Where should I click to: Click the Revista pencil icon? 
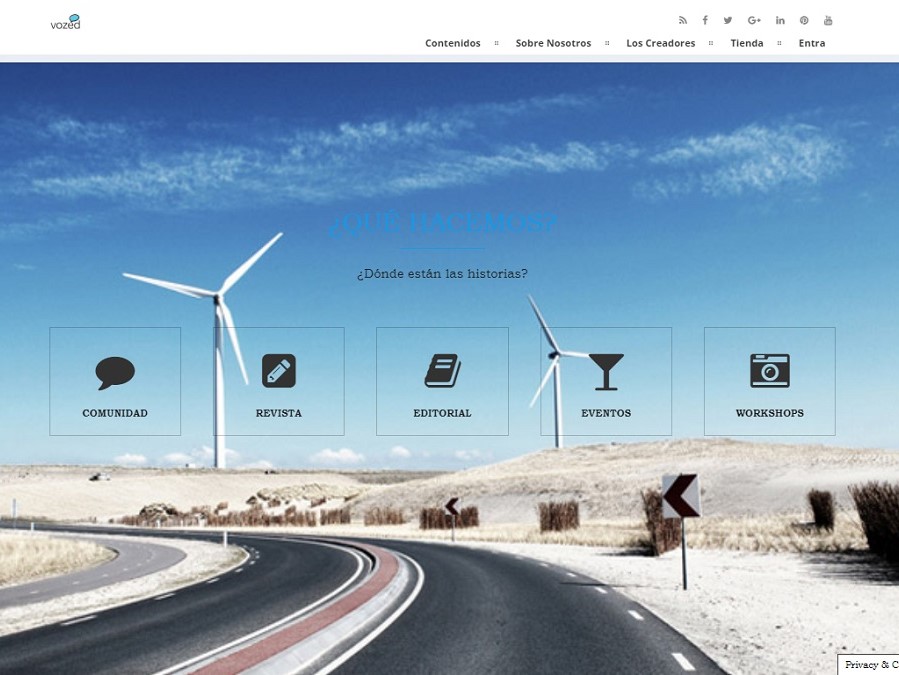(279, 371)
